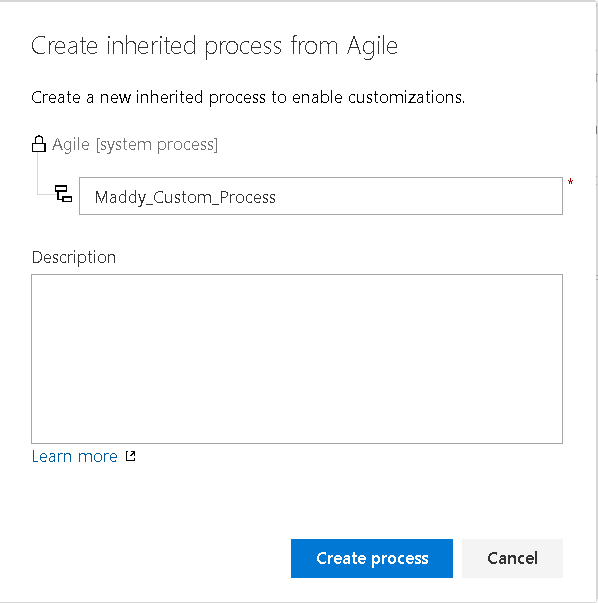Click the inherited process hierarchy icon
The width and height of the screenshot is (598, 603).
63,193
